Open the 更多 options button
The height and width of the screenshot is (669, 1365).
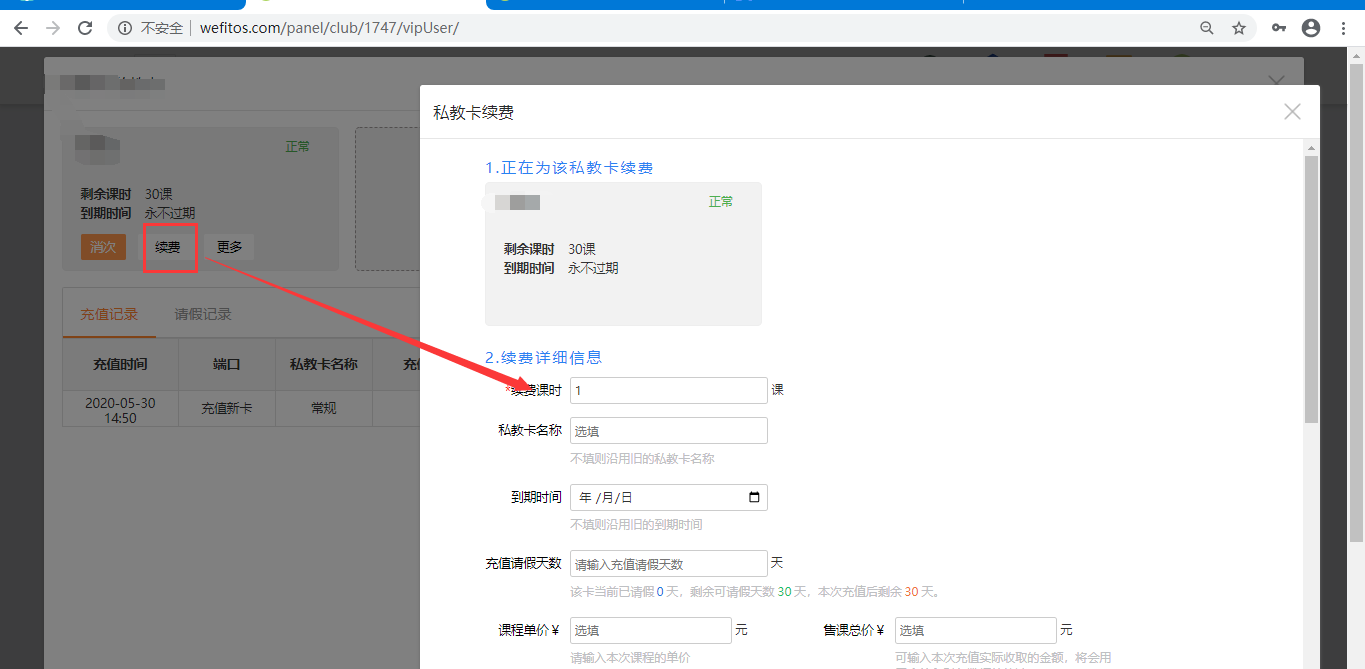click(230, 247)
